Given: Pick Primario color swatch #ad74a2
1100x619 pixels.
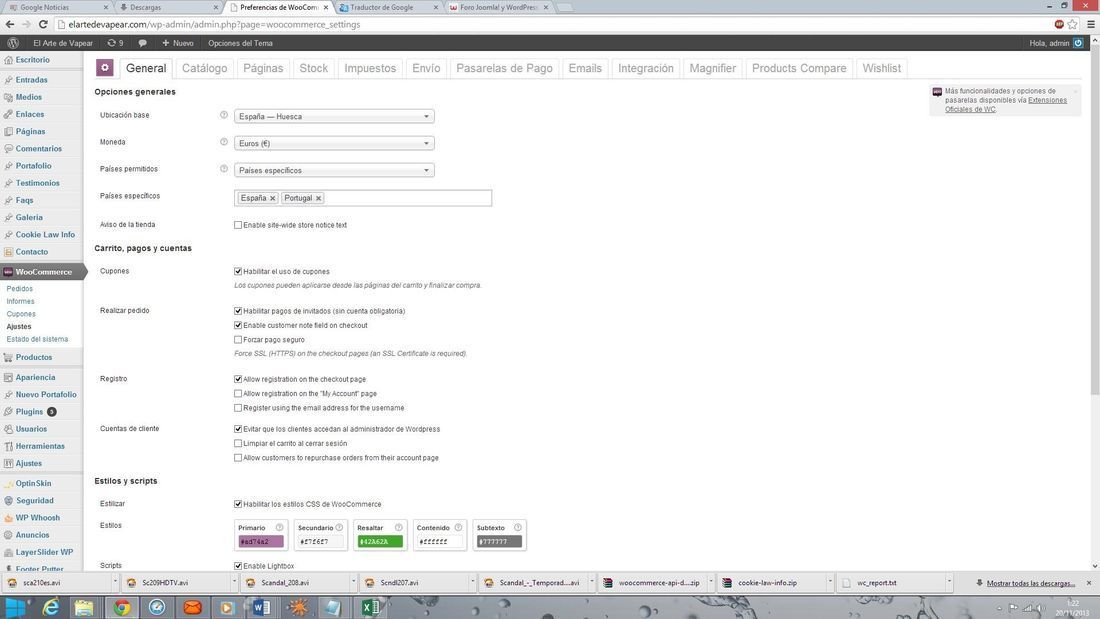Looking at the screenshot, I should pos(261,542).
